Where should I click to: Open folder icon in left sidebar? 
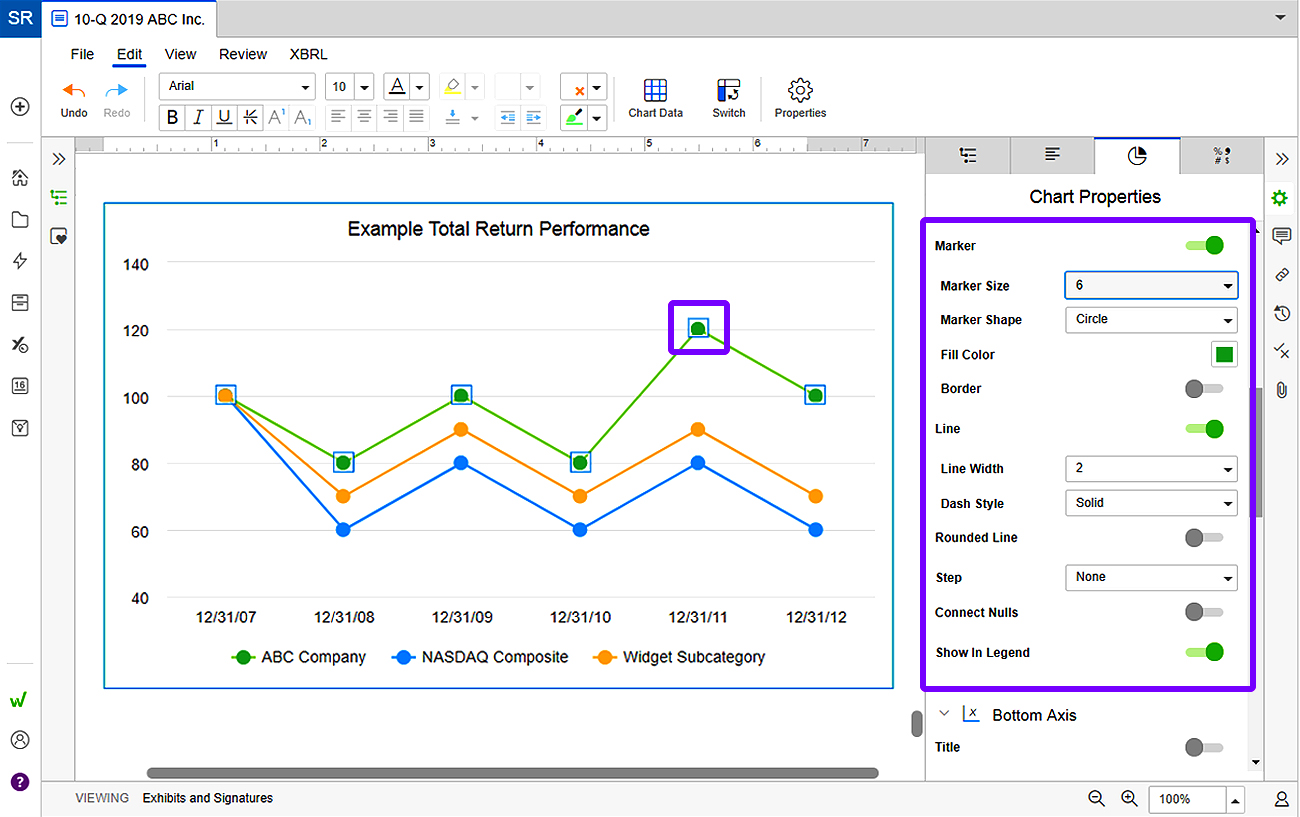click(x=20, y=220)
